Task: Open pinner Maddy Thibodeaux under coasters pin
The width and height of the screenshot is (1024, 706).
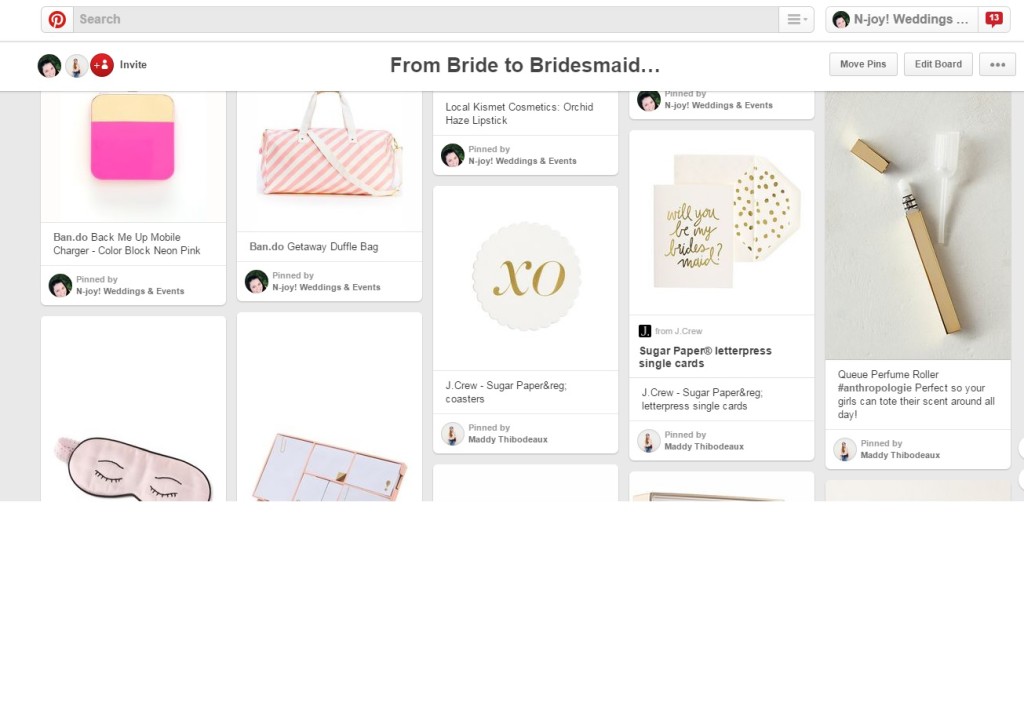Action: point(508,440)
